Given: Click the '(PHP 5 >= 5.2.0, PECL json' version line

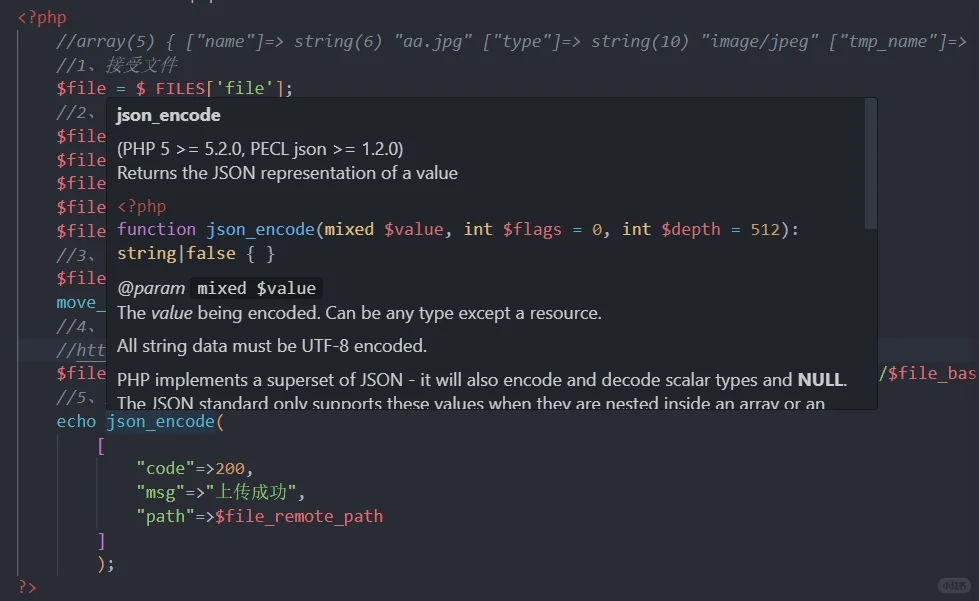Looking at the screenshot, I should pos(260,149).
